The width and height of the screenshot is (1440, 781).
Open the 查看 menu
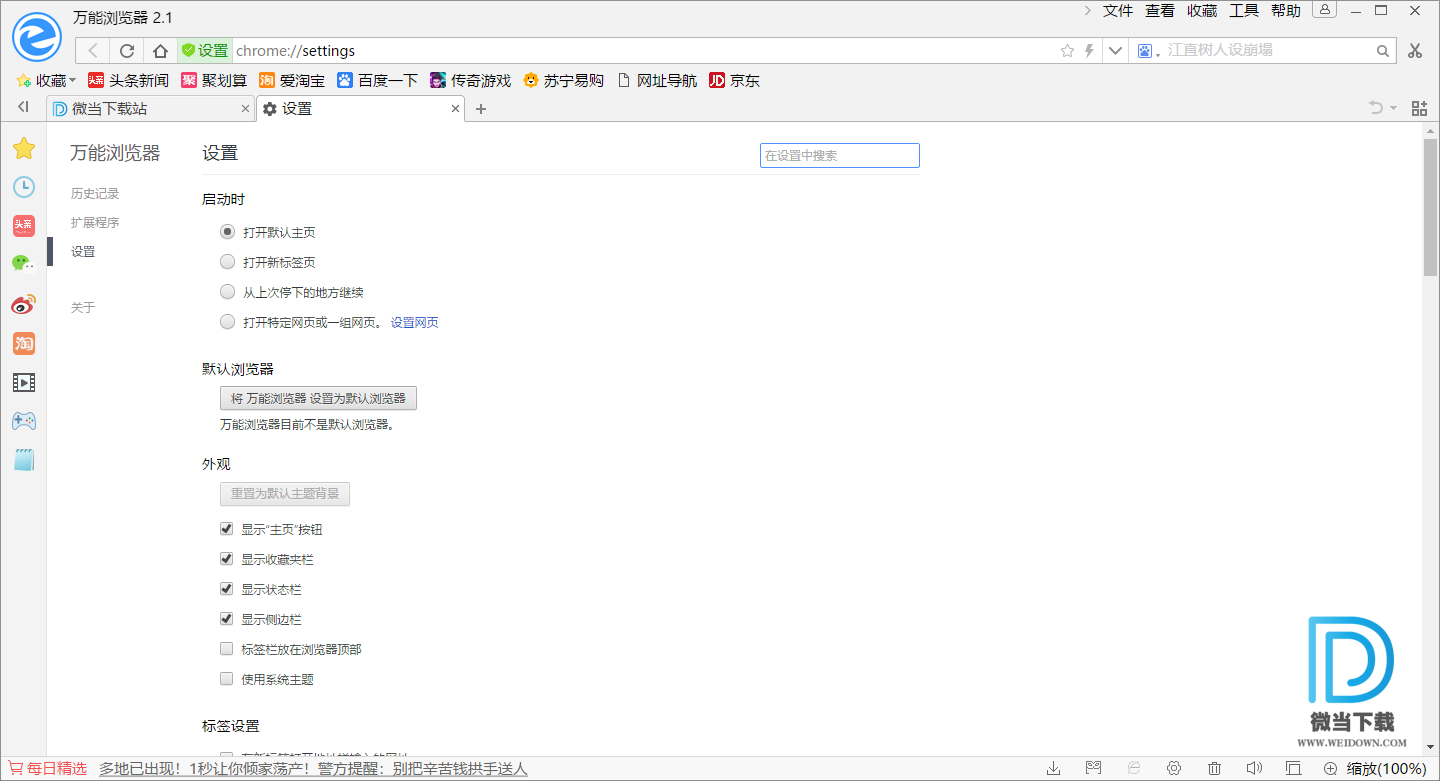click(1160, 10)
